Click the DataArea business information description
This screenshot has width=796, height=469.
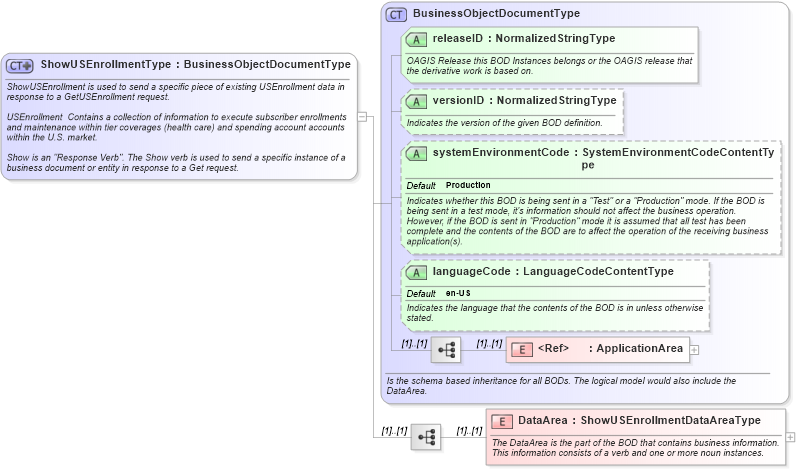(635, 448)
